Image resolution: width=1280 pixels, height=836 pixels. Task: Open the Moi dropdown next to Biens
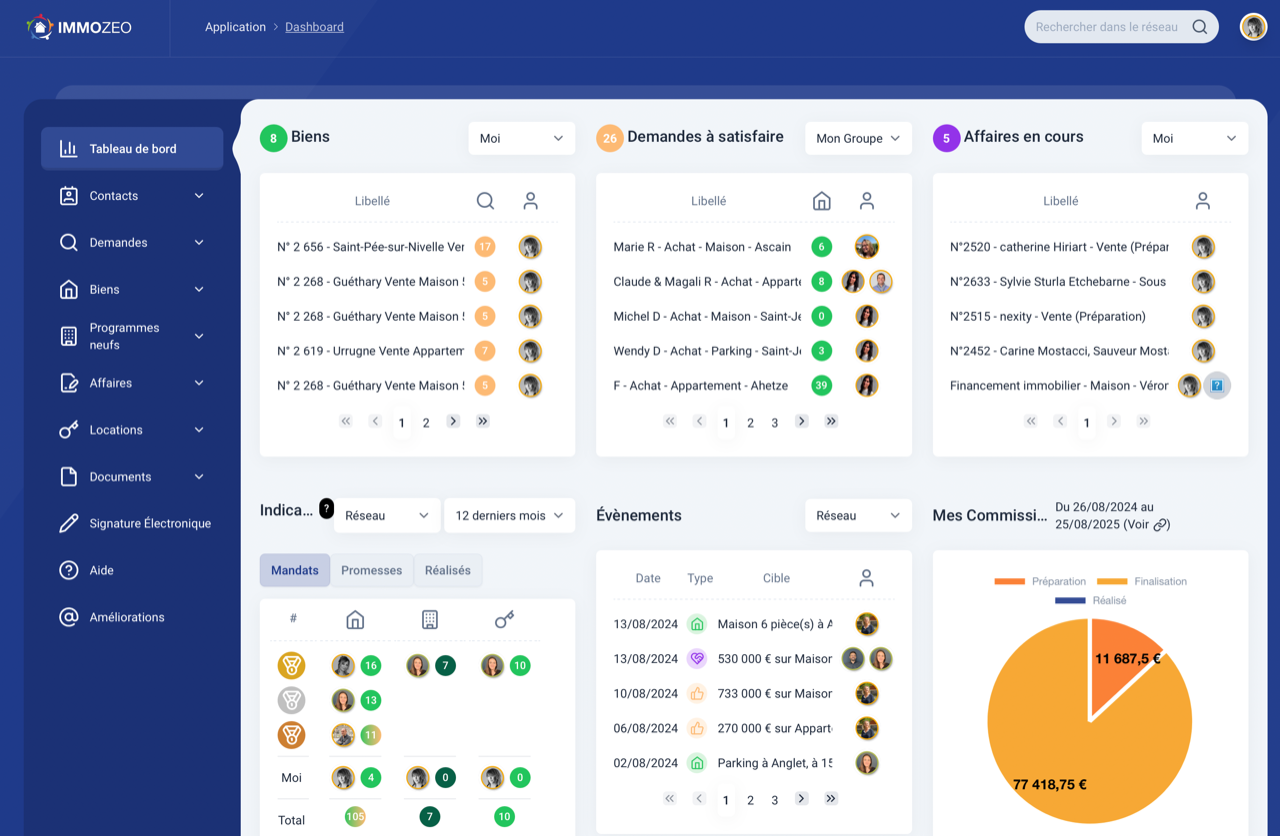tap(521, 138)
